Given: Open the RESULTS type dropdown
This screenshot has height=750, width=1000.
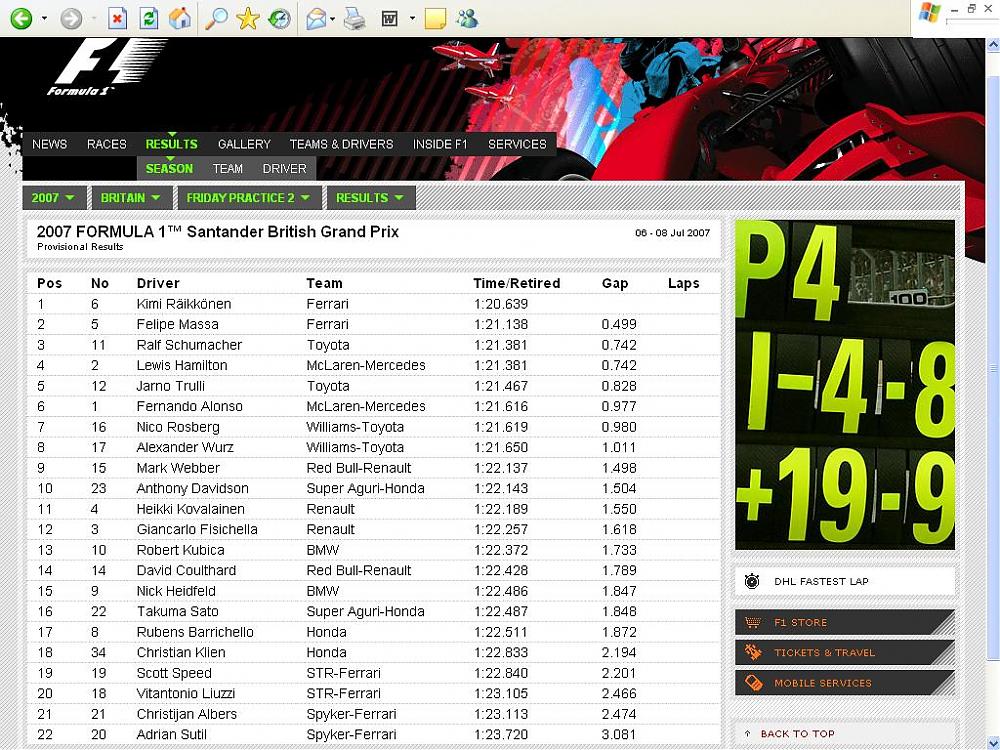Looking at the screenshot, I should 370,198.
